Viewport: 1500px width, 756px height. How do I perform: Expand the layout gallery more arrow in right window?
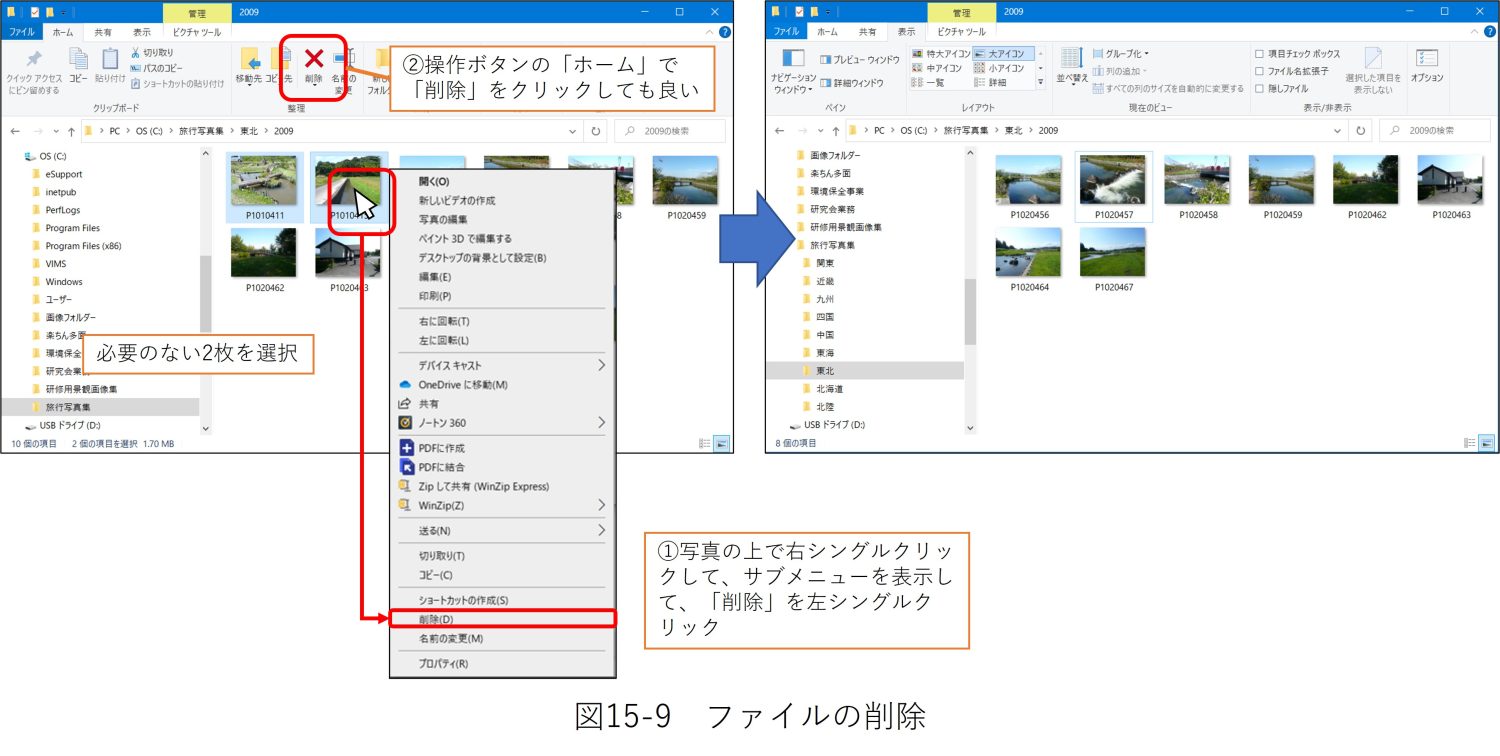[x=1041, y=82]
